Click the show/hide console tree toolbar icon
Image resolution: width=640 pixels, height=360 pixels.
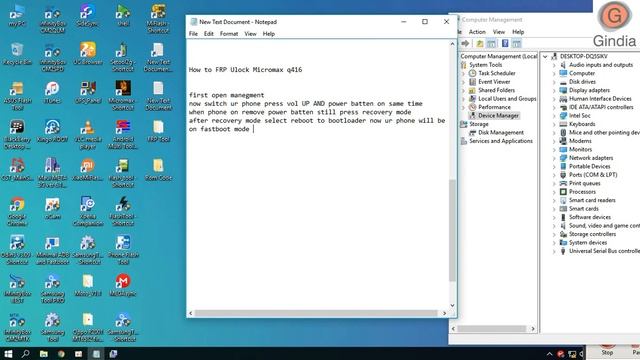pyautogui.click(x=491, y=43)
